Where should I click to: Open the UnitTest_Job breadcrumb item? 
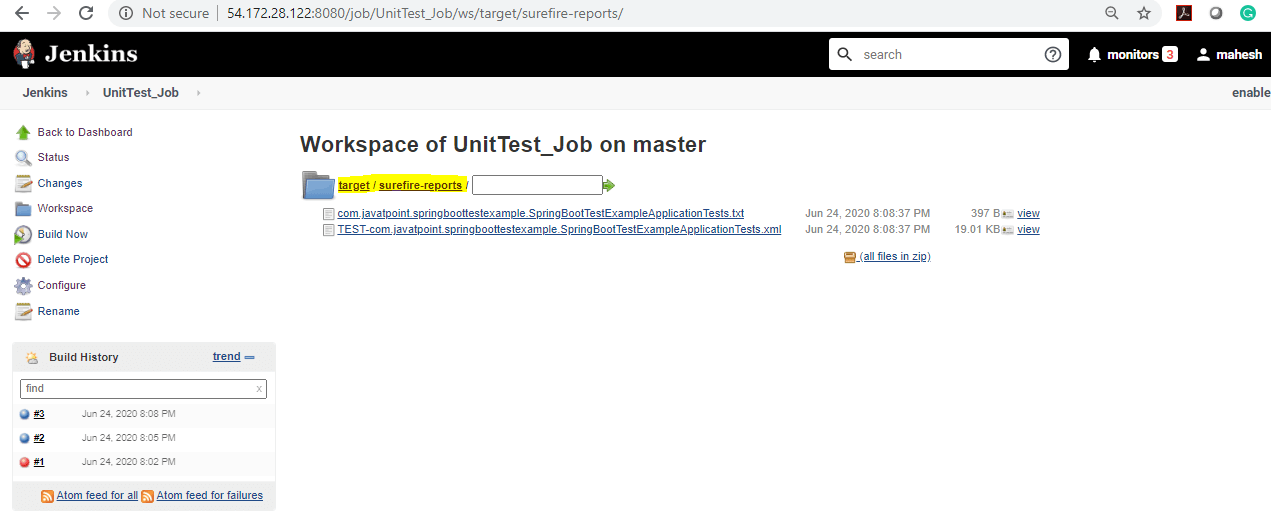point(141,92)
